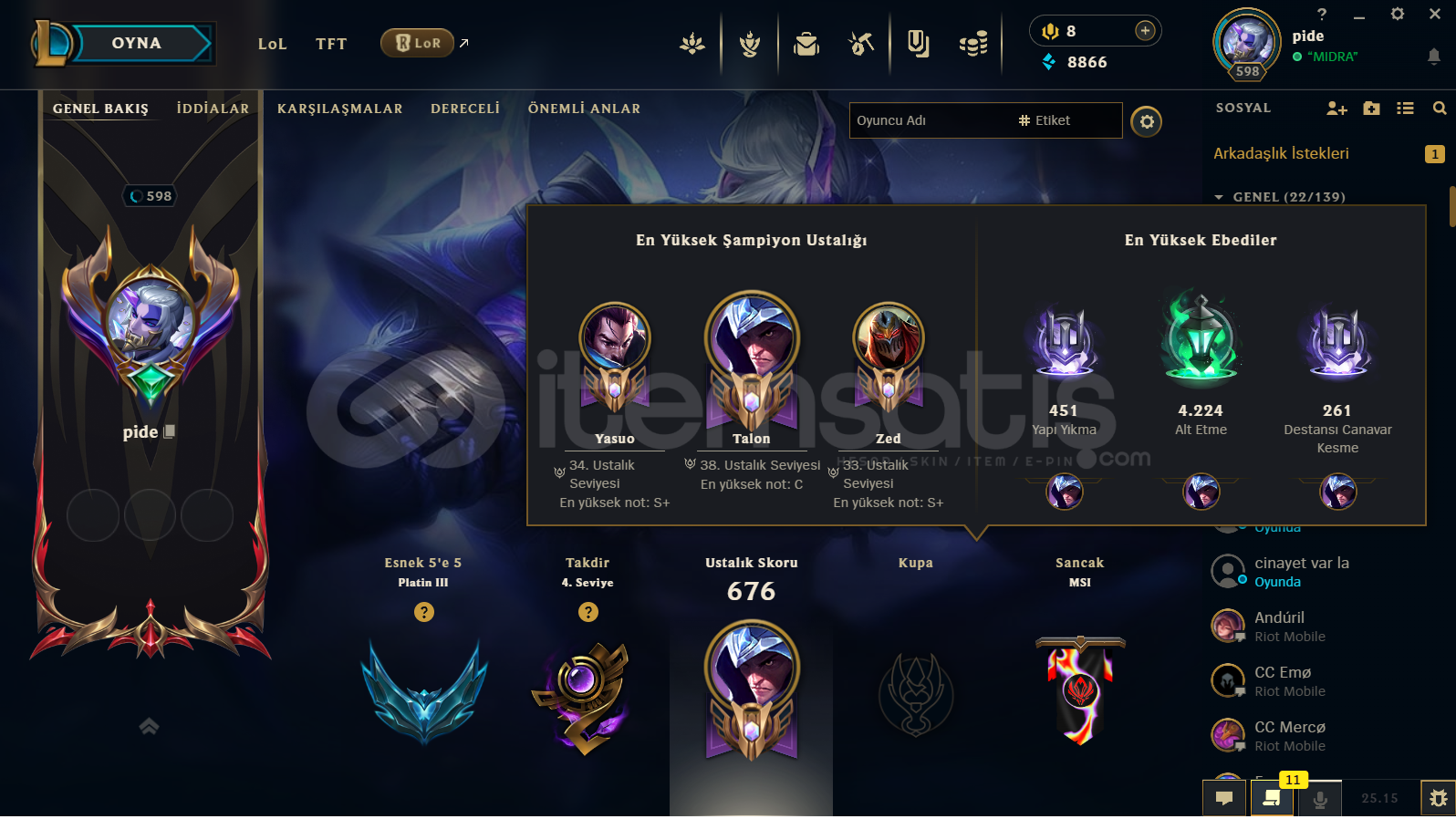1456x819 pixels.
Task: Switch to the KARŞILAŞMALAR tab
Action: click(x=340, y=109)
